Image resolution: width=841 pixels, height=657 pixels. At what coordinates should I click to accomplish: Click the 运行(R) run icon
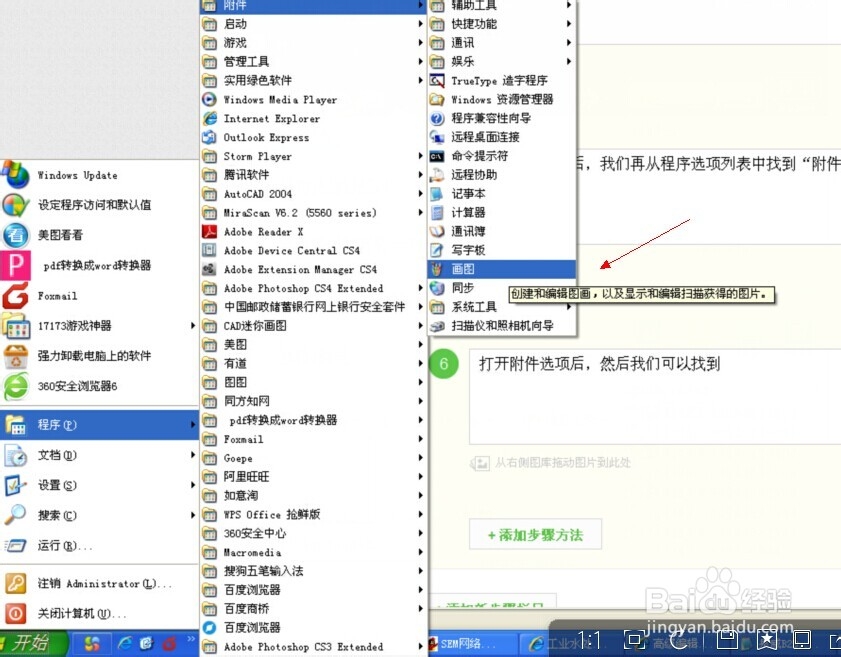click(16, 546)
